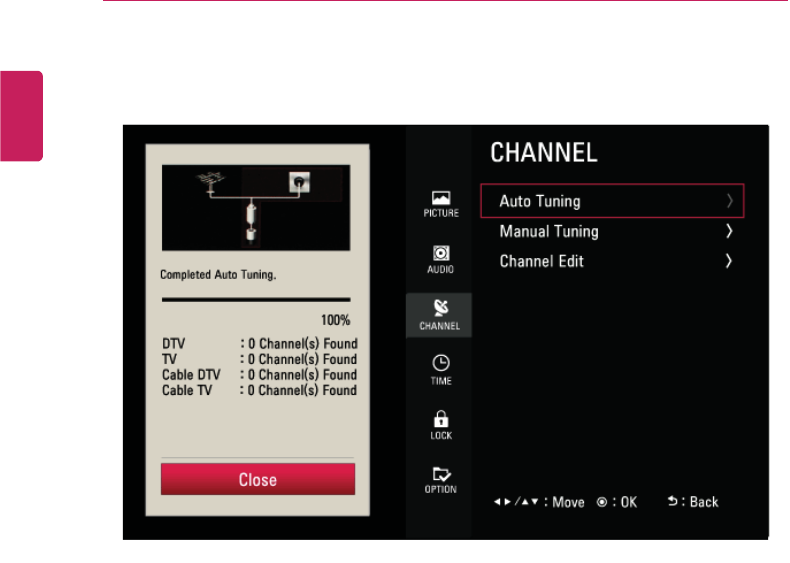The height and width of the screenshot is (563, 790).
Task: Click the DTV channels found row
Action: 259,344
